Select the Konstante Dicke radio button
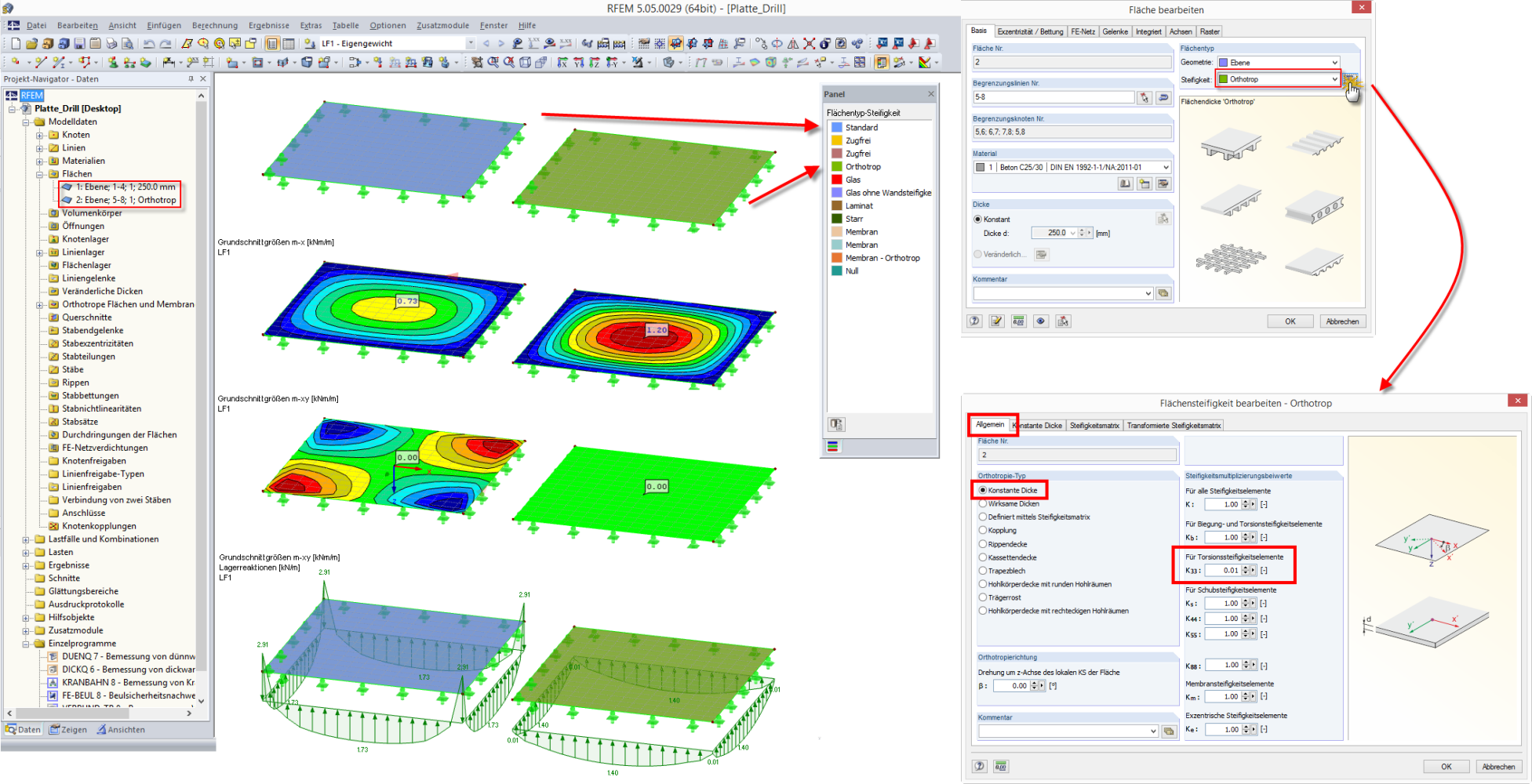 tap(982, 490)
